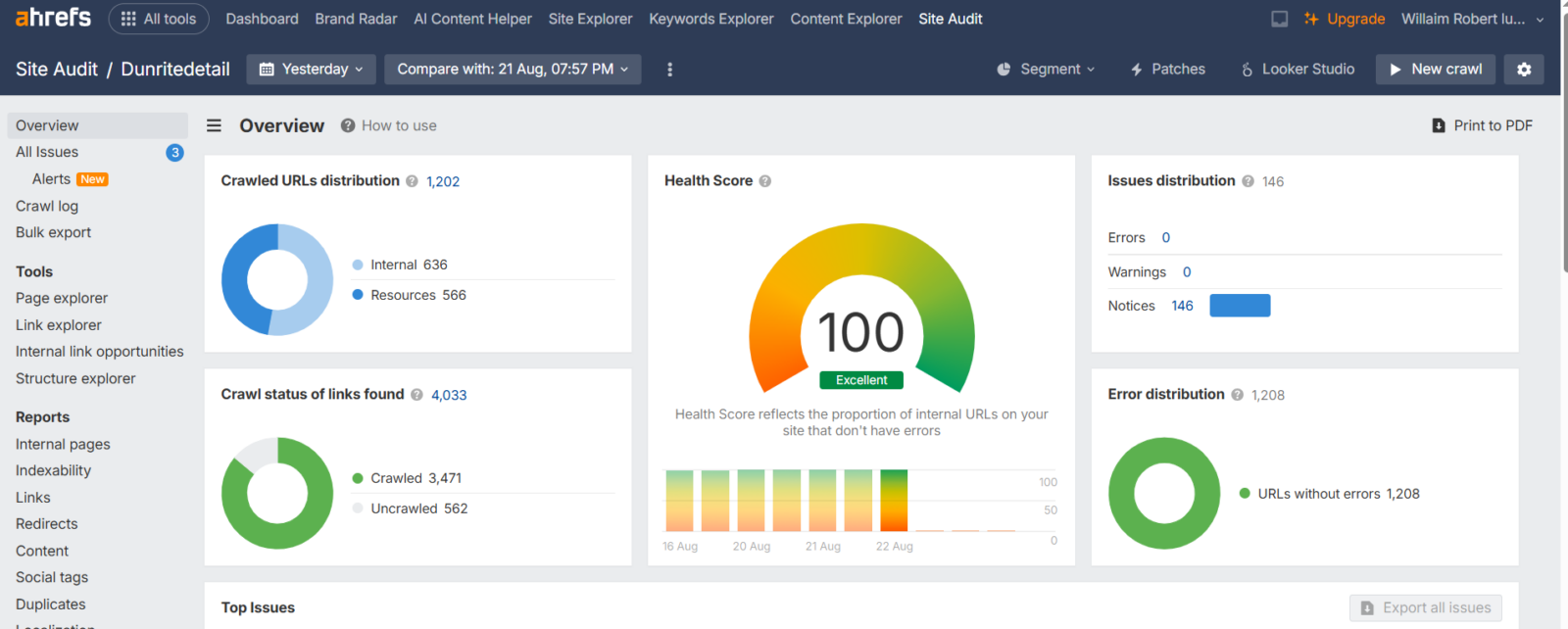Screen dimensions: 1568x629
Task: Open Page explorer tool
Action: click(x=62, y=298)
